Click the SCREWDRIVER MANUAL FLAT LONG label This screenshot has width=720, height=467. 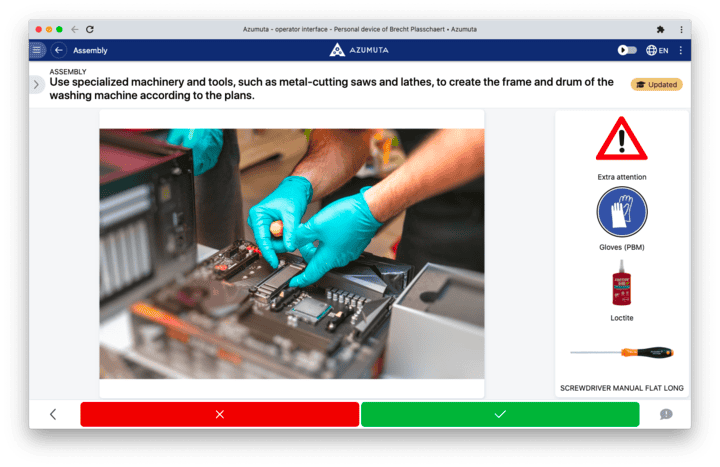[622, 388]
